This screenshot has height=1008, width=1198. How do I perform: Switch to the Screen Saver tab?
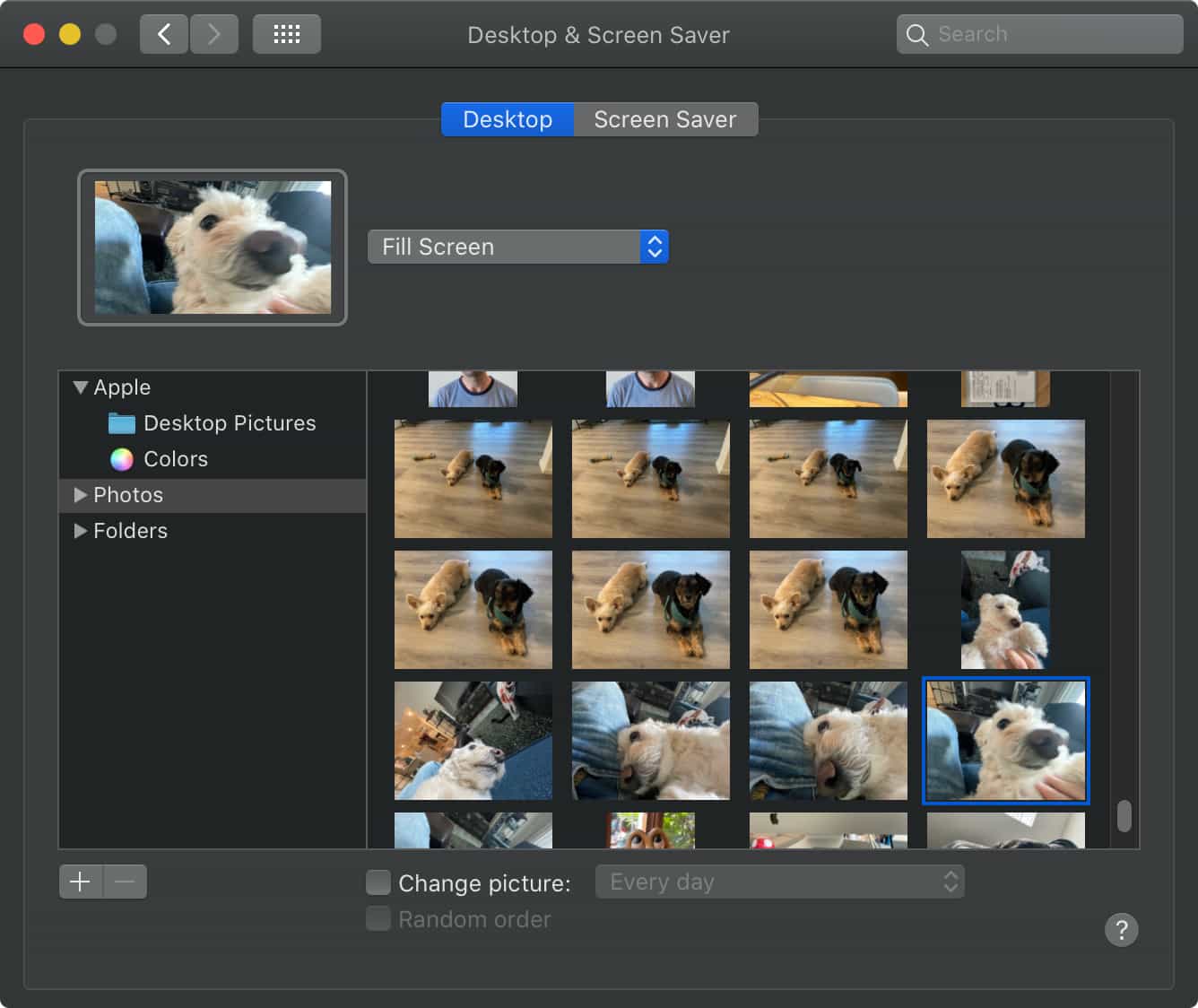(x=664, y=119)
